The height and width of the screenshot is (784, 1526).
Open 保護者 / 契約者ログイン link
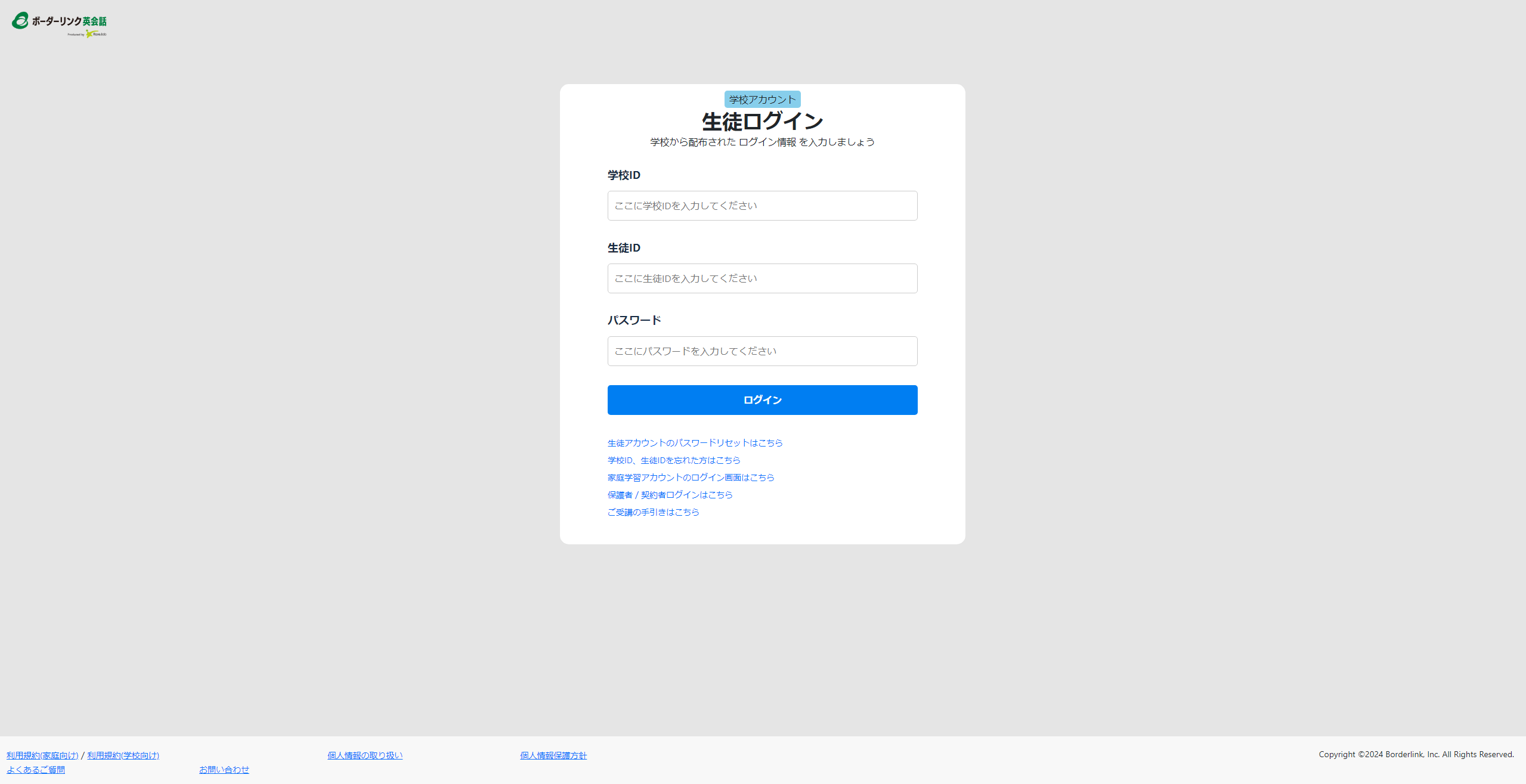click(x=670, y=495)
